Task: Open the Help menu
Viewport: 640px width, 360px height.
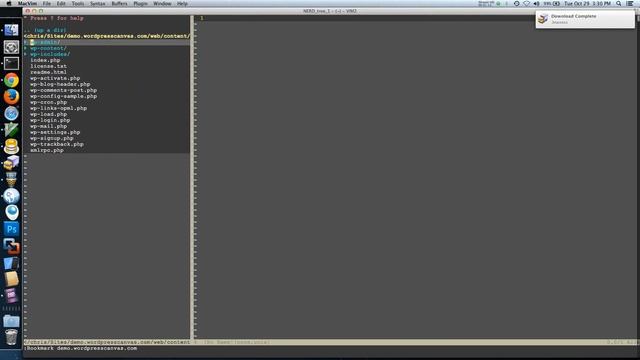Action: pyautogui.click(x=182, y=3)
